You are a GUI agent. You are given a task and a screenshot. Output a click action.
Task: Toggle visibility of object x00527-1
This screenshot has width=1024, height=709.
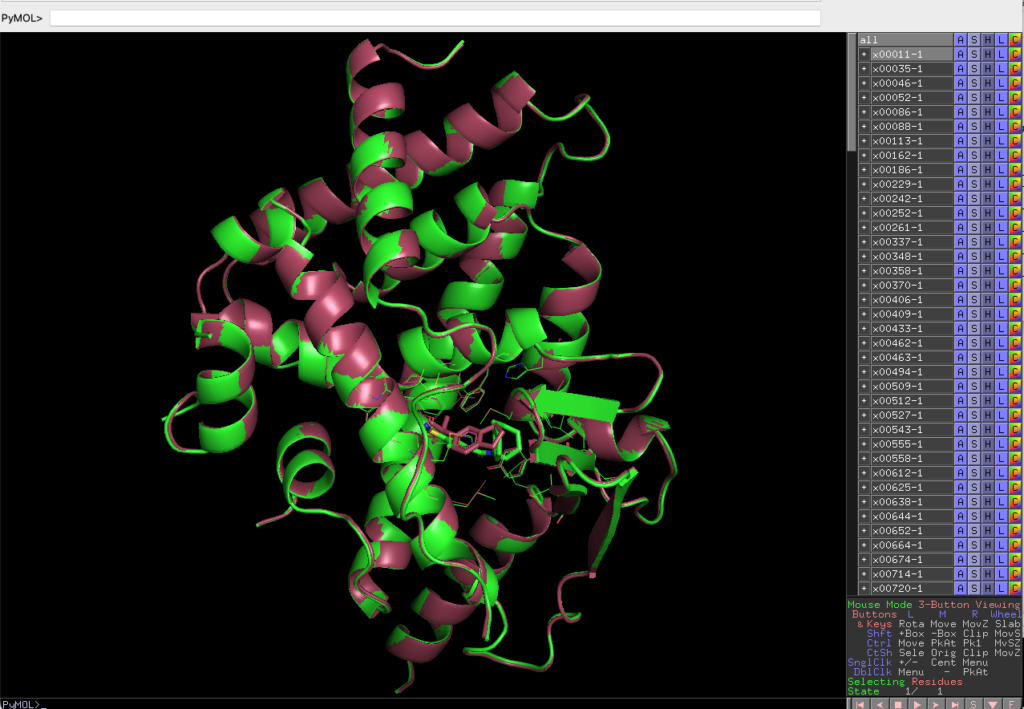[x=912, y=415]
